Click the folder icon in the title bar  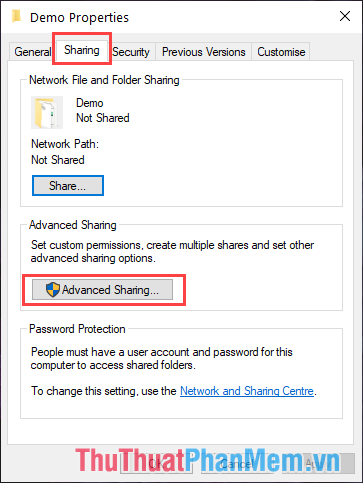[16, 16]
